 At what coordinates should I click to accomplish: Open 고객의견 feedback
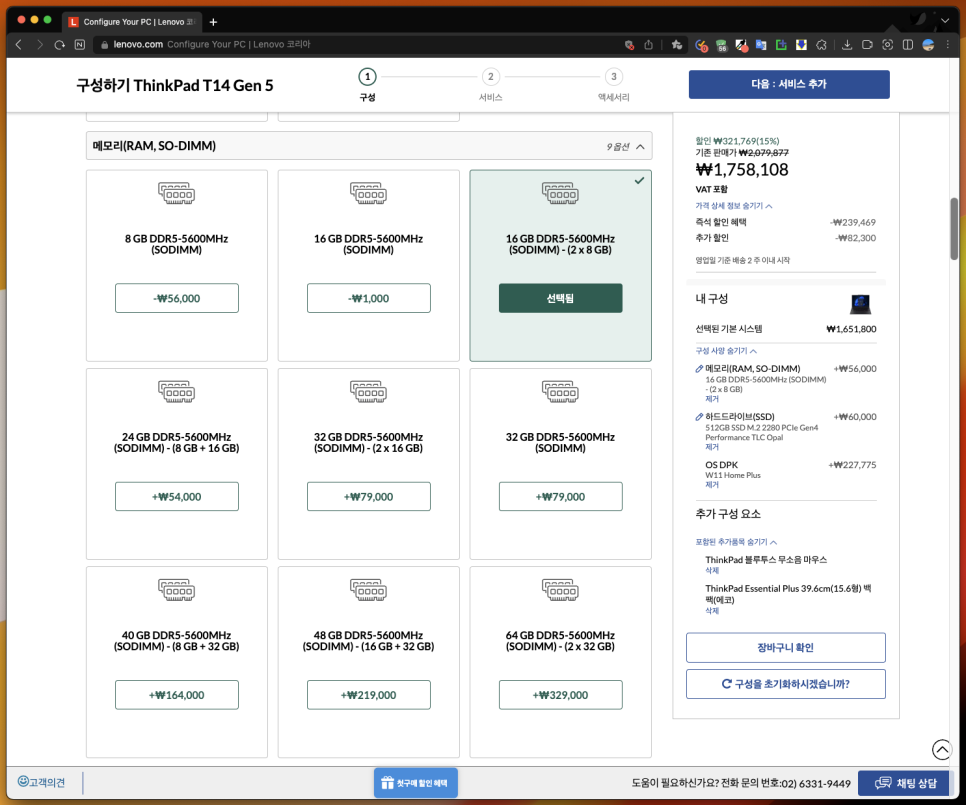coord(41,782)
